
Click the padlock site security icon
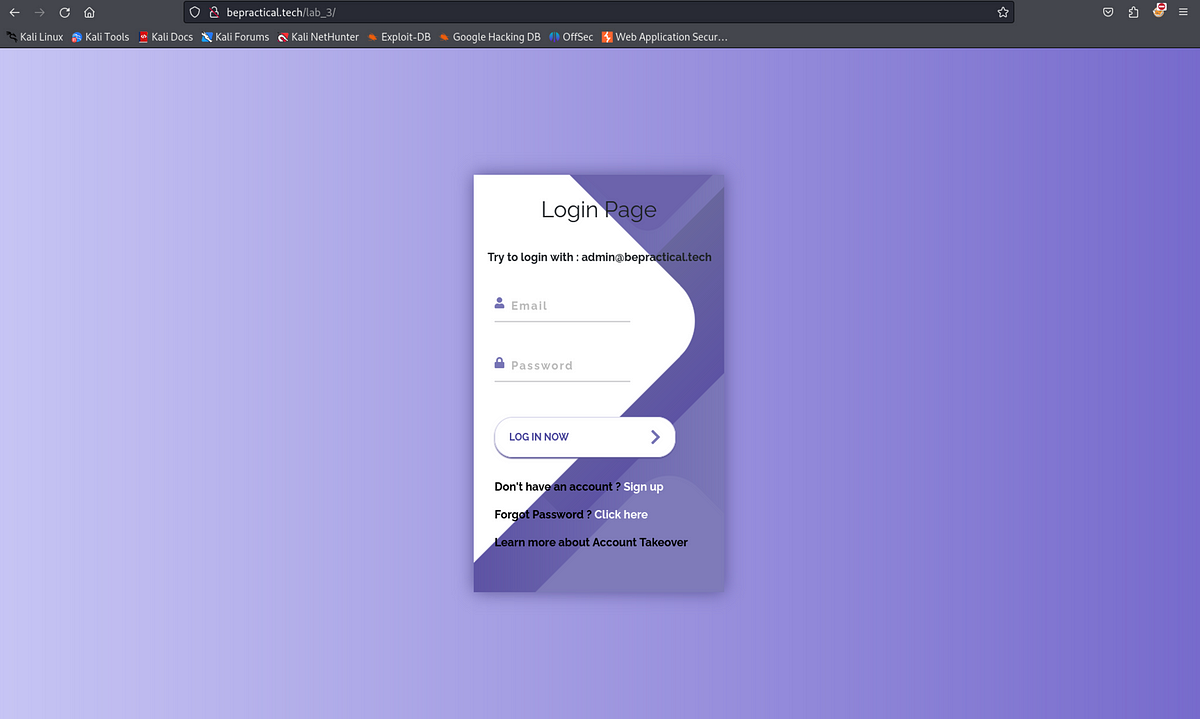click(214, 12)
